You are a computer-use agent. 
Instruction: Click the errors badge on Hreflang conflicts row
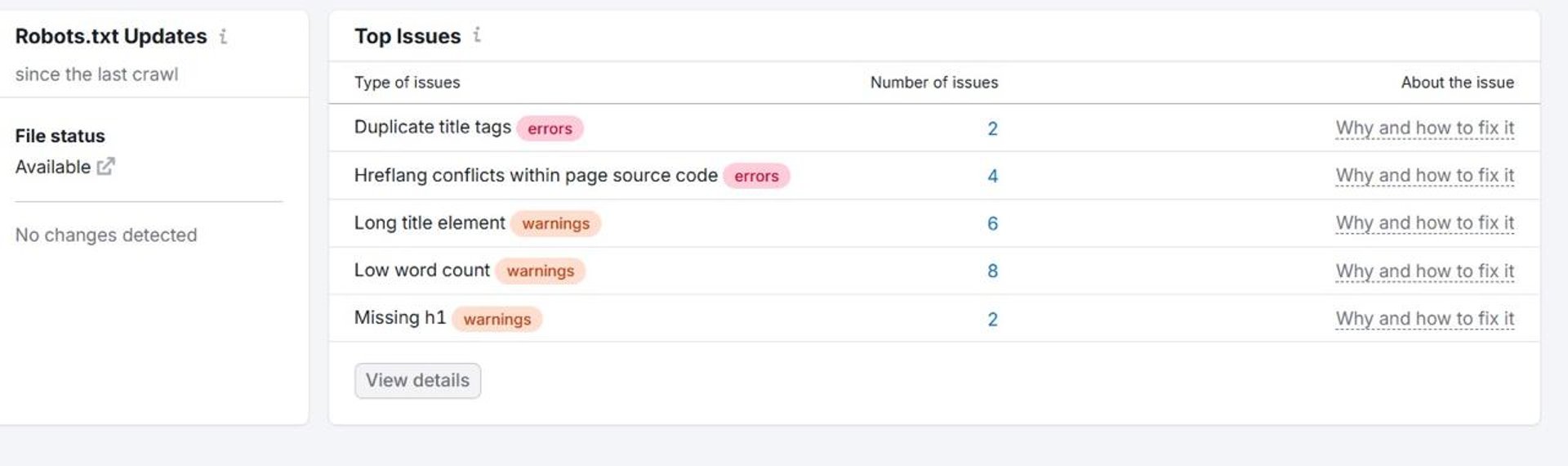(x=756, y=176)
